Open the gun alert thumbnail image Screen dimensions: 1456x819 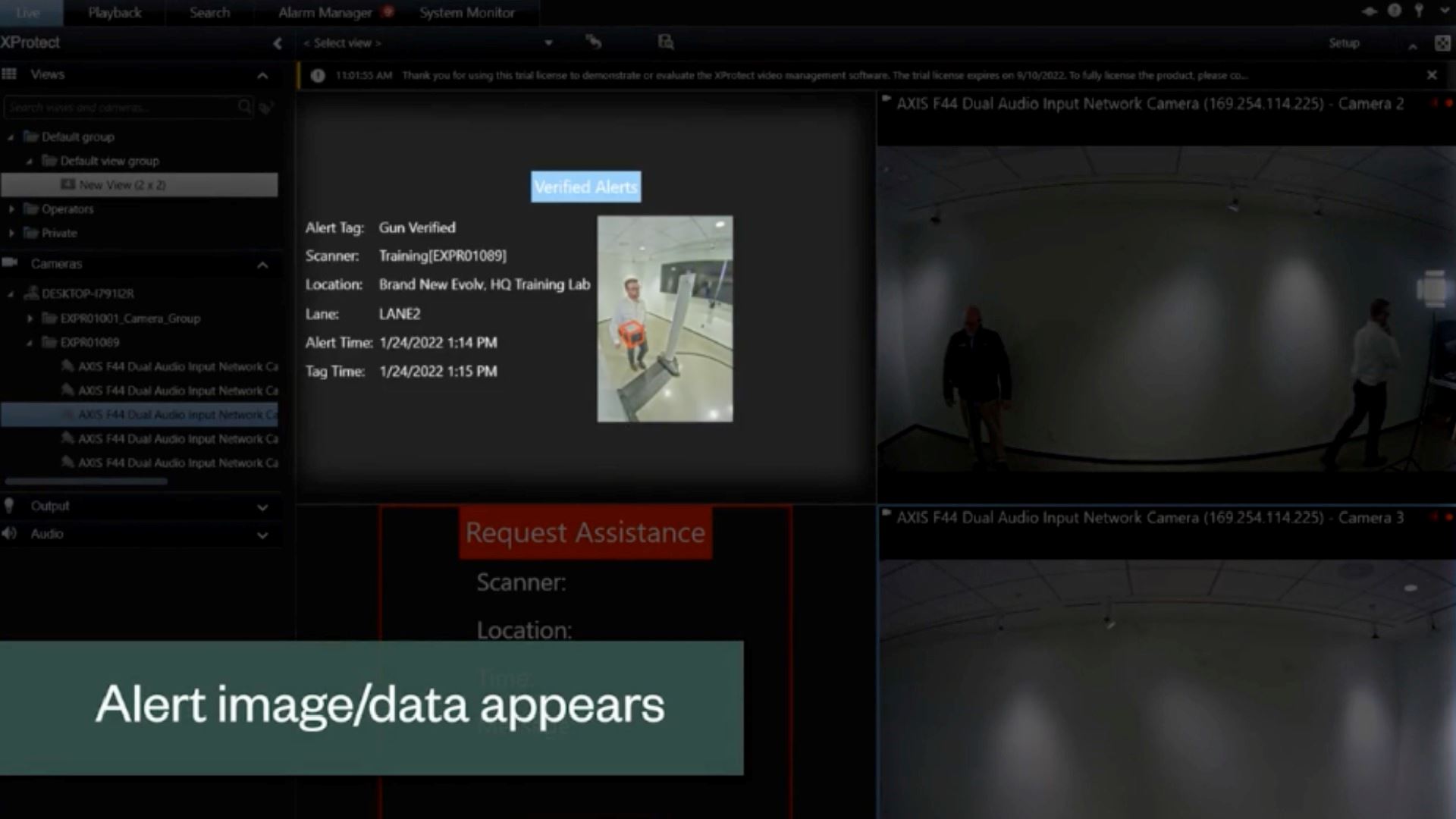coord(665,318)
